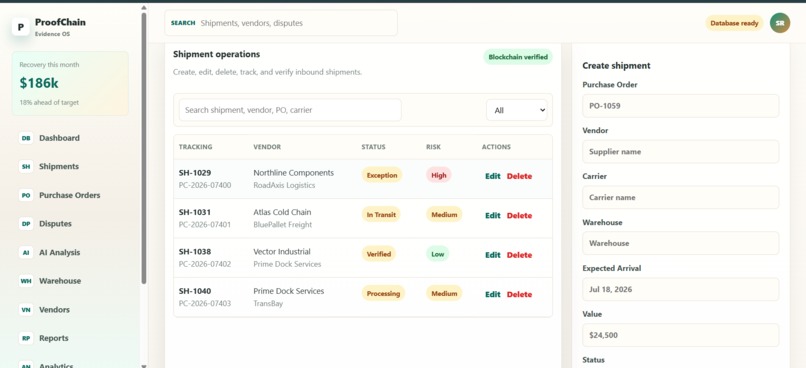Open the AI Analysis section
Image resolution: width=806 pixels, height=368 pixels.
60,252
